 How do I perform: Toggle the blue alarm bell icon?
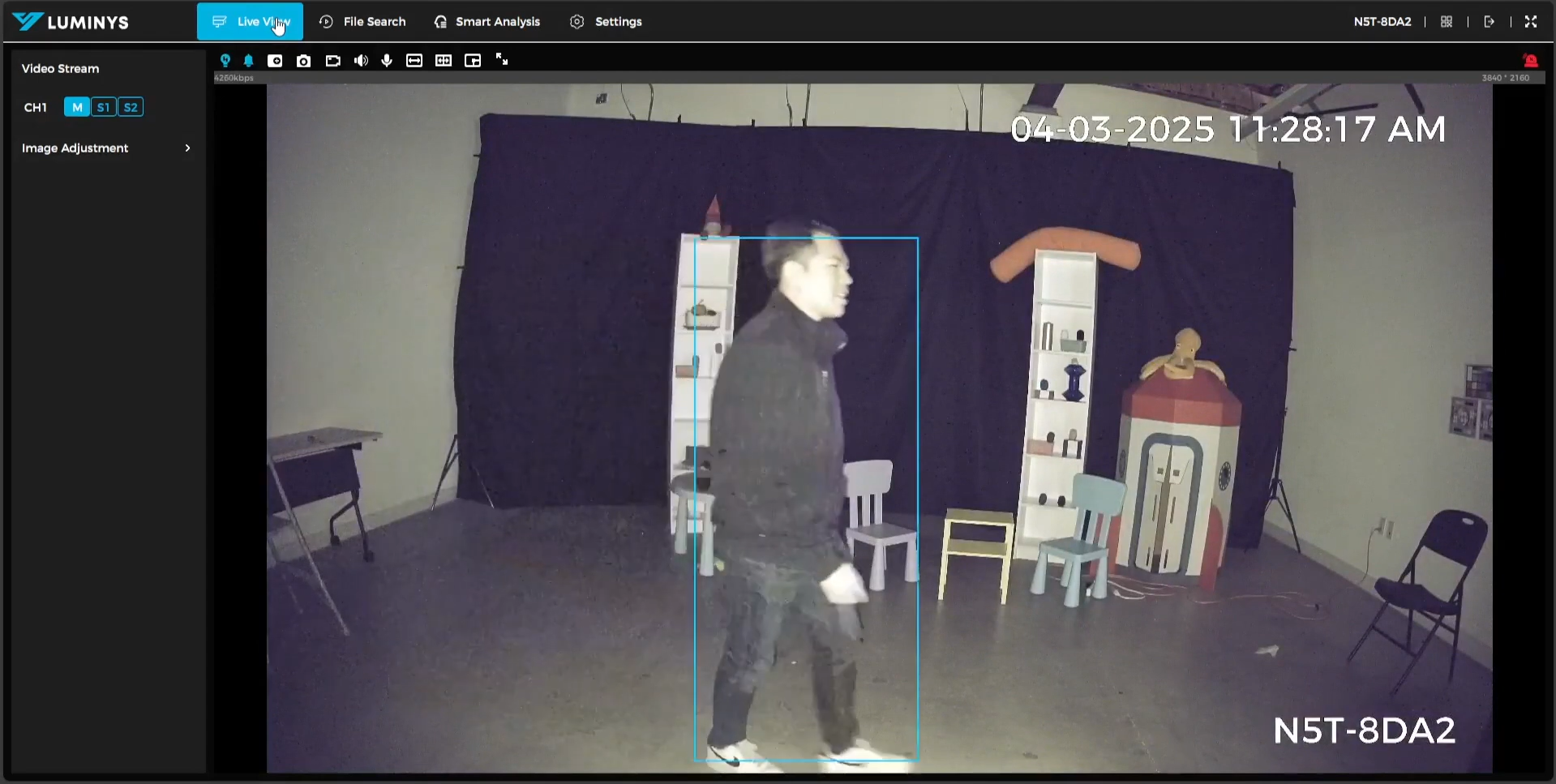[x=249, y=61]
